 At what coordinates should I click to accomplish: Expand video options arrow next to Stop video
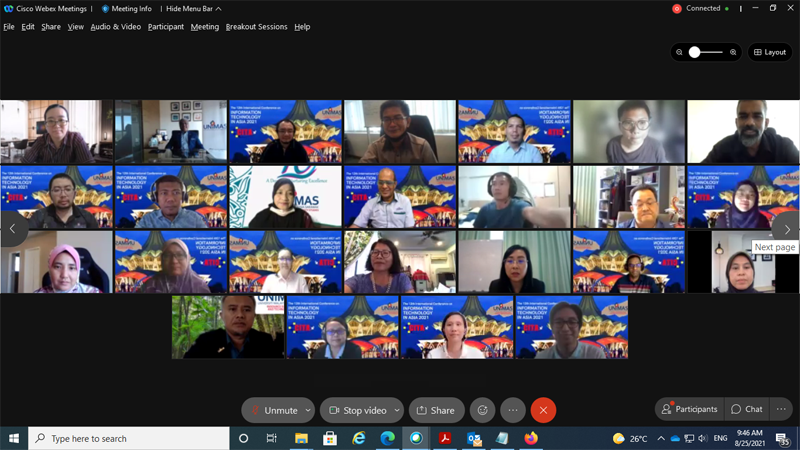coord(397,410)
